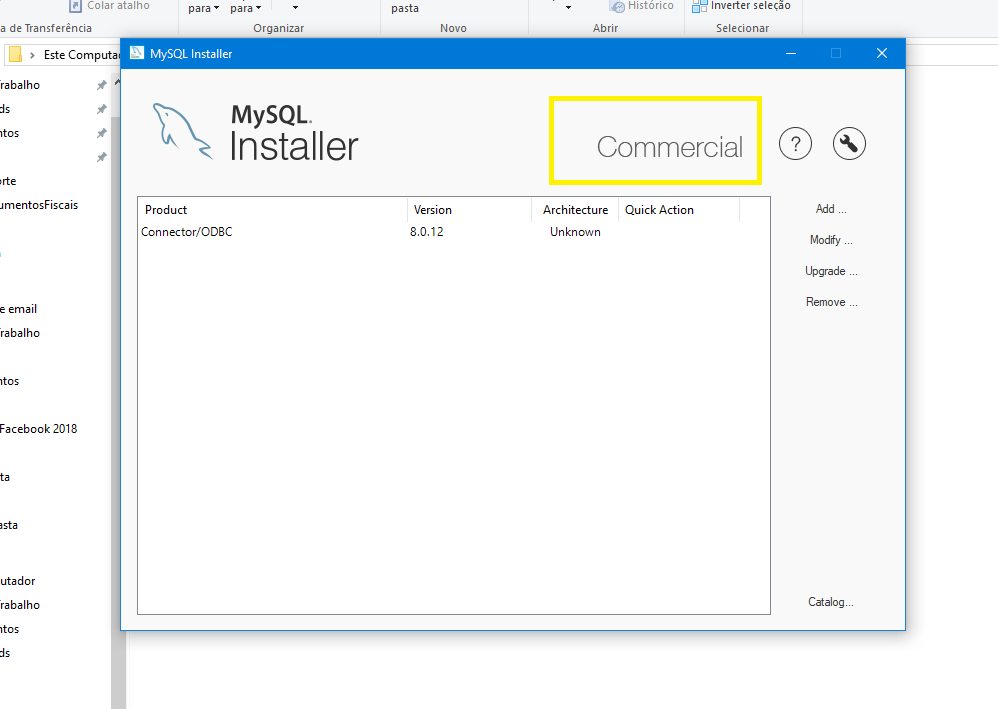Click Upgrade ... in MySQL Installer

point(831,271)
